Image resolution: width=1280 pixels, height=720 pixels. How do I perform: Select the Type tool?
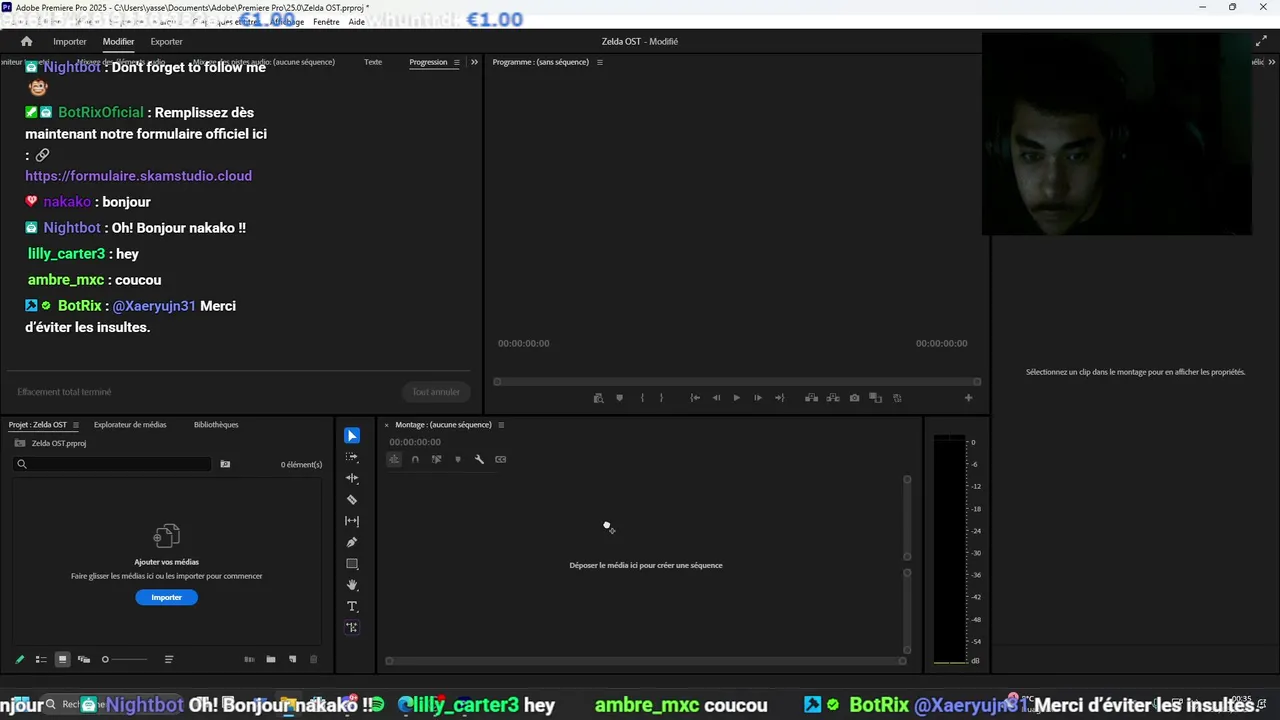tap(352, 606)
